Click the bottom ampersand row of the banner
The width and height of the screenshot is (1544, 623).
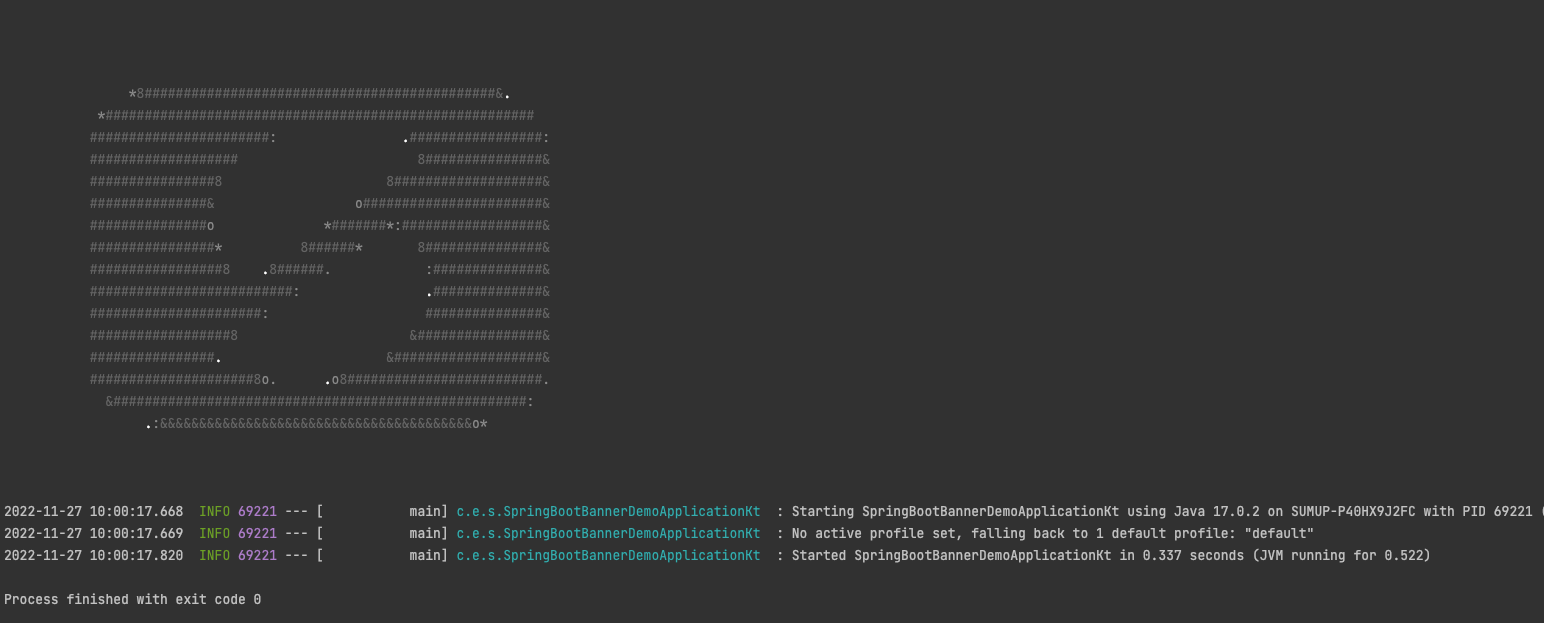(316, 424)
